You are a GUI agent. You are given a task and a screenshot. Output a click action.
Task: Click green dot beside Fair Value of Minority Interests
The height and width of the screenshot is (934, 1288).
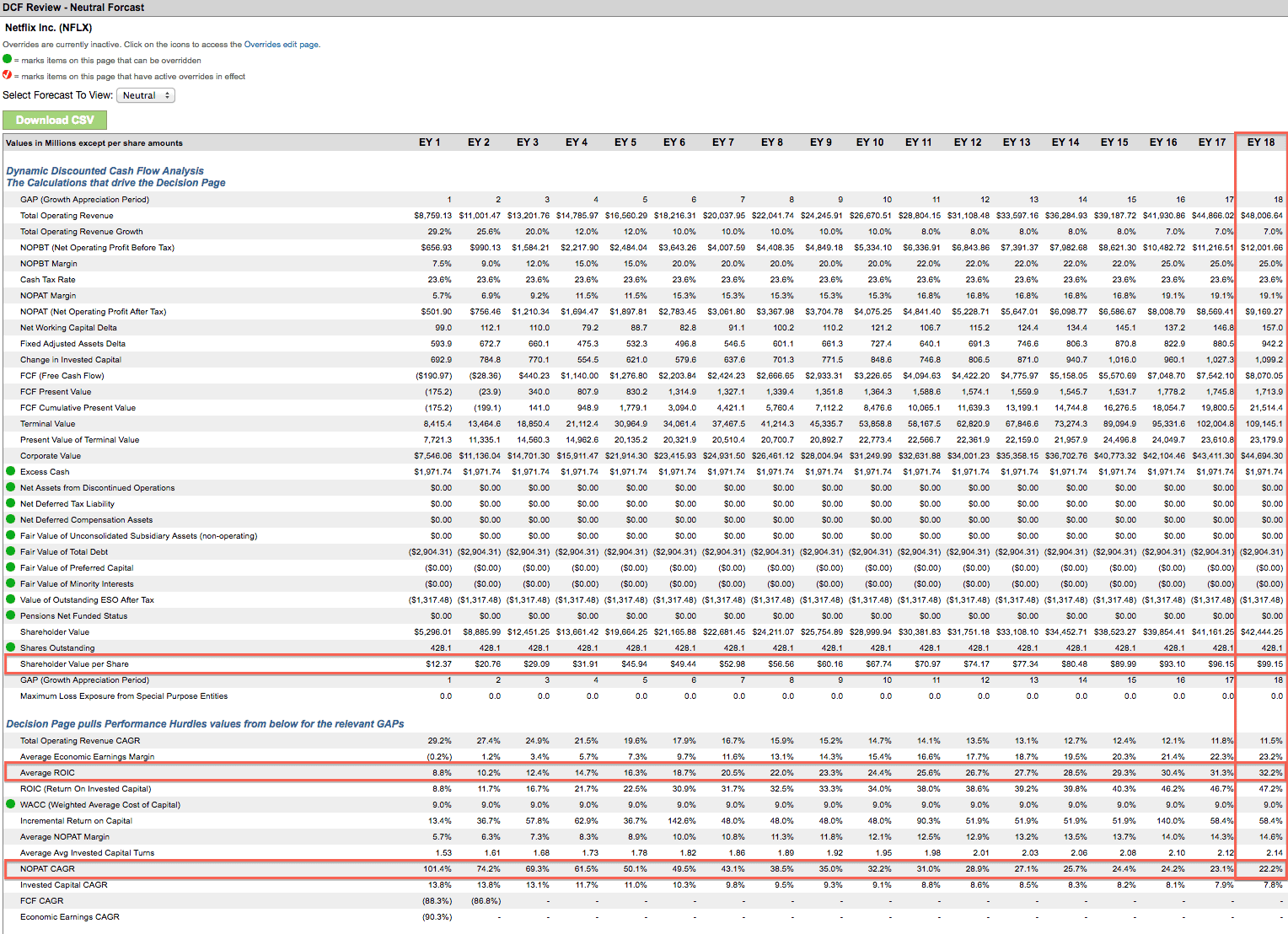click(x=10, y=583)
